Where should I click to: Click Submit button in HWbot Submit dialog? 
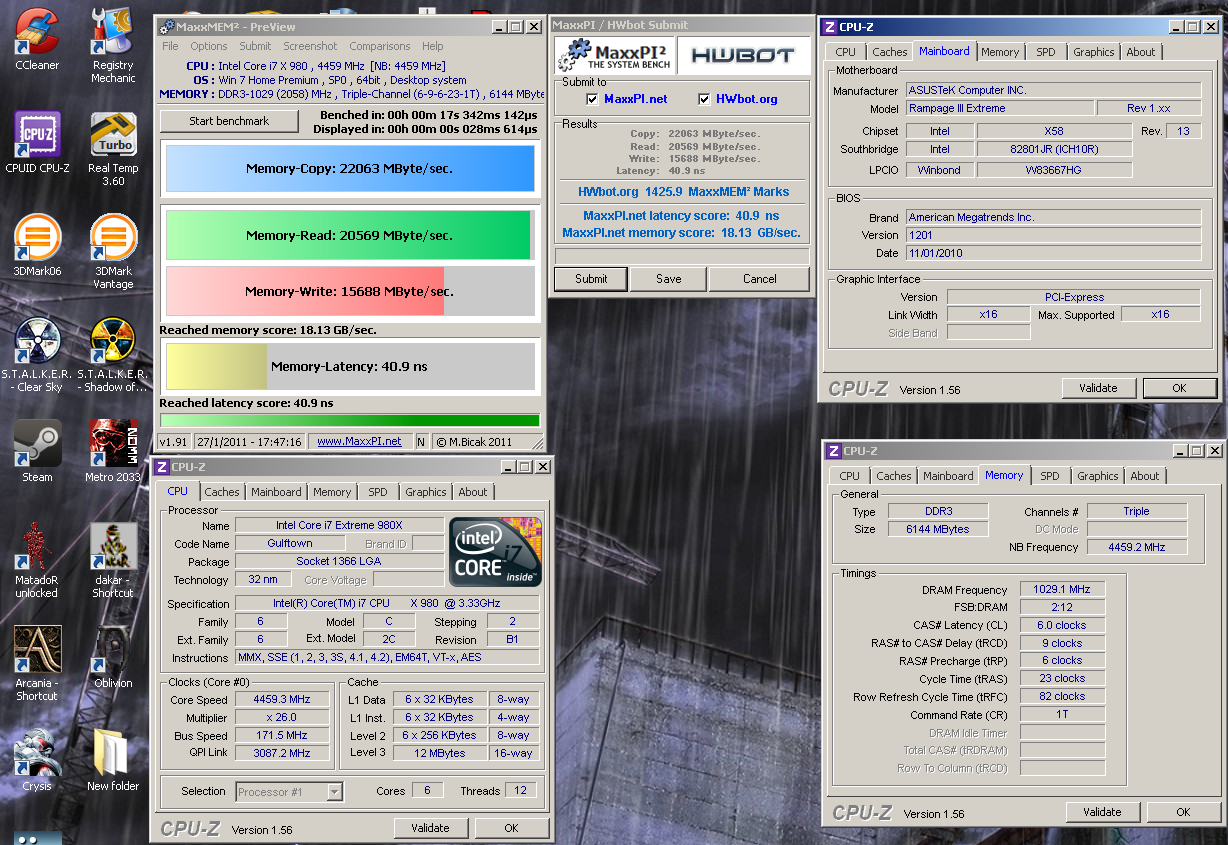tap(591, 279)
